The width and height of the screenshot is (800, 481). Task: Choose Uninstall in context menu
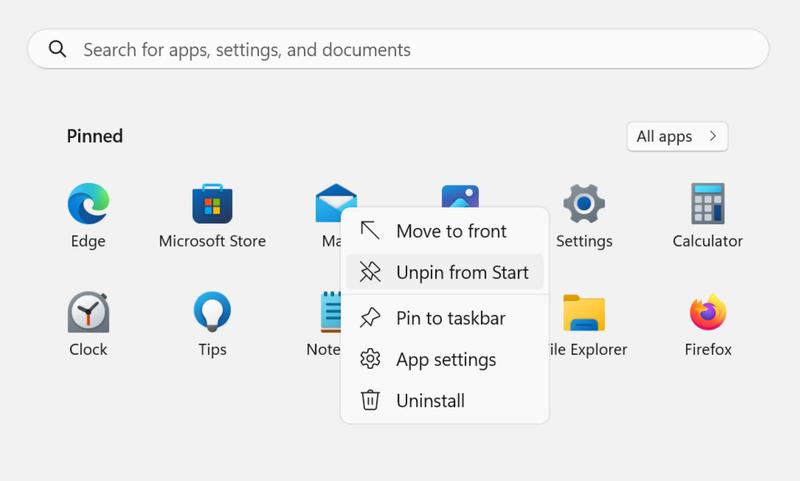430,401
